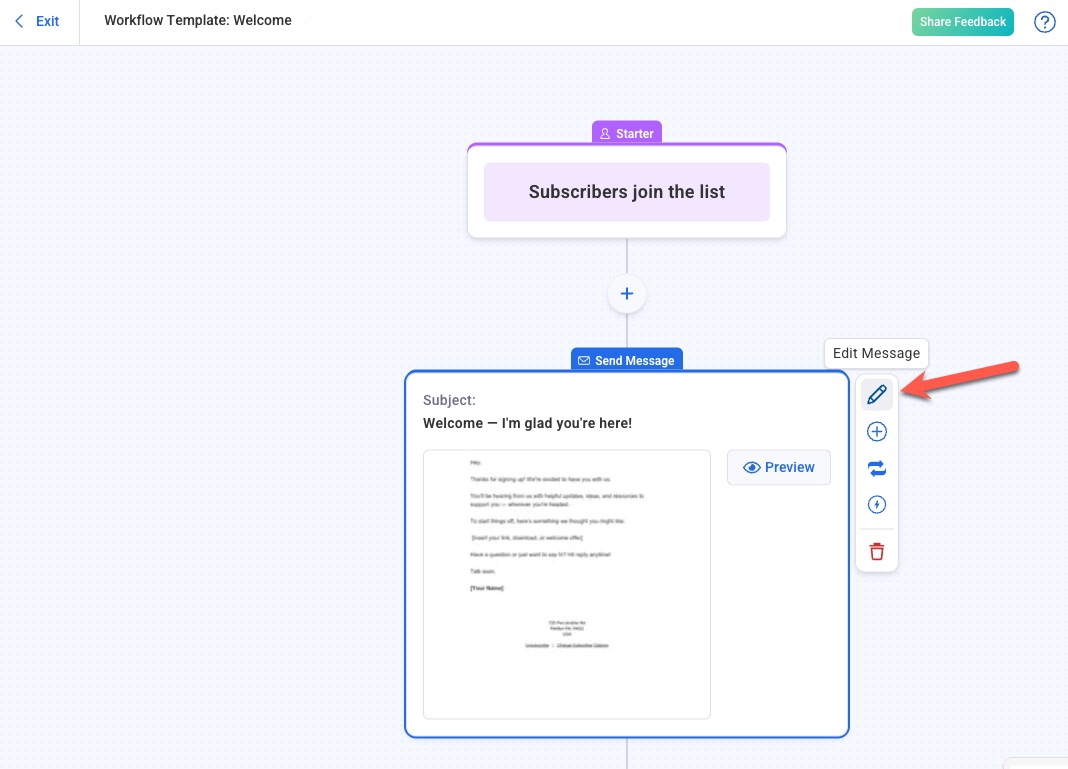
Task: Click the 'Subject:' label in message card
Action: tap(449, 400)
